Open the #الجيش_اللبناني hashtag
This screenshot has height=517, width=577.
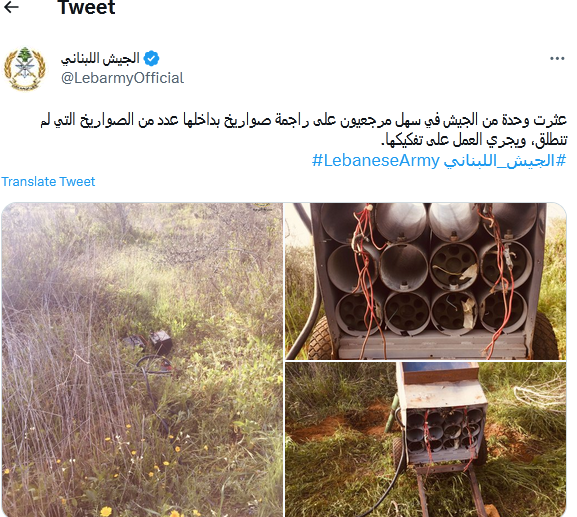[x=505, y=161]
